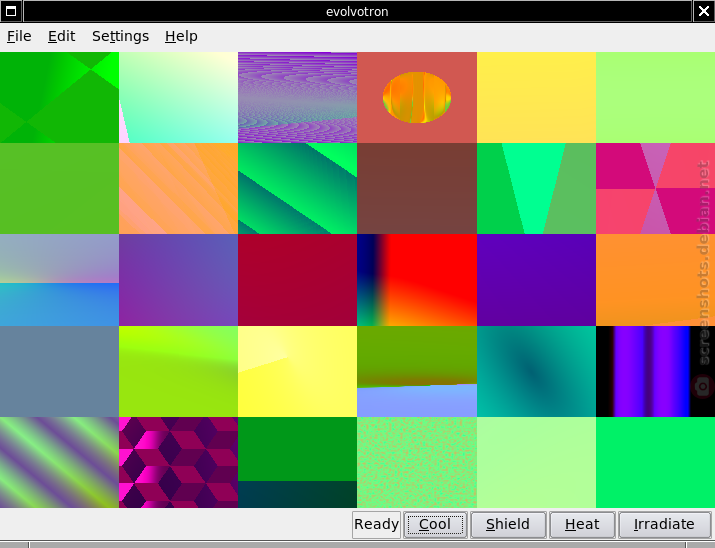The image size is (715, 548).
Task: Click the Heat button
Action: tap(582, 524)
